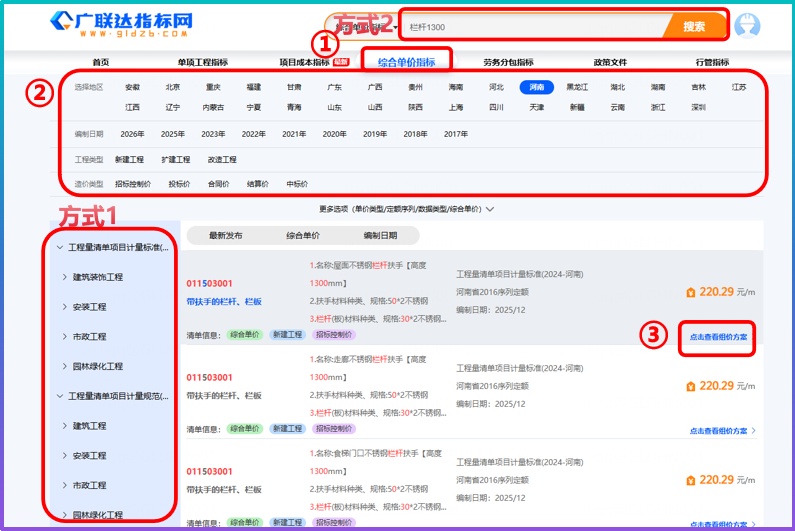Go to the 首页 tab
Image resolution: width=795 pixels, height=531 pixels.
pyautogui.click(x=100, y=62)
